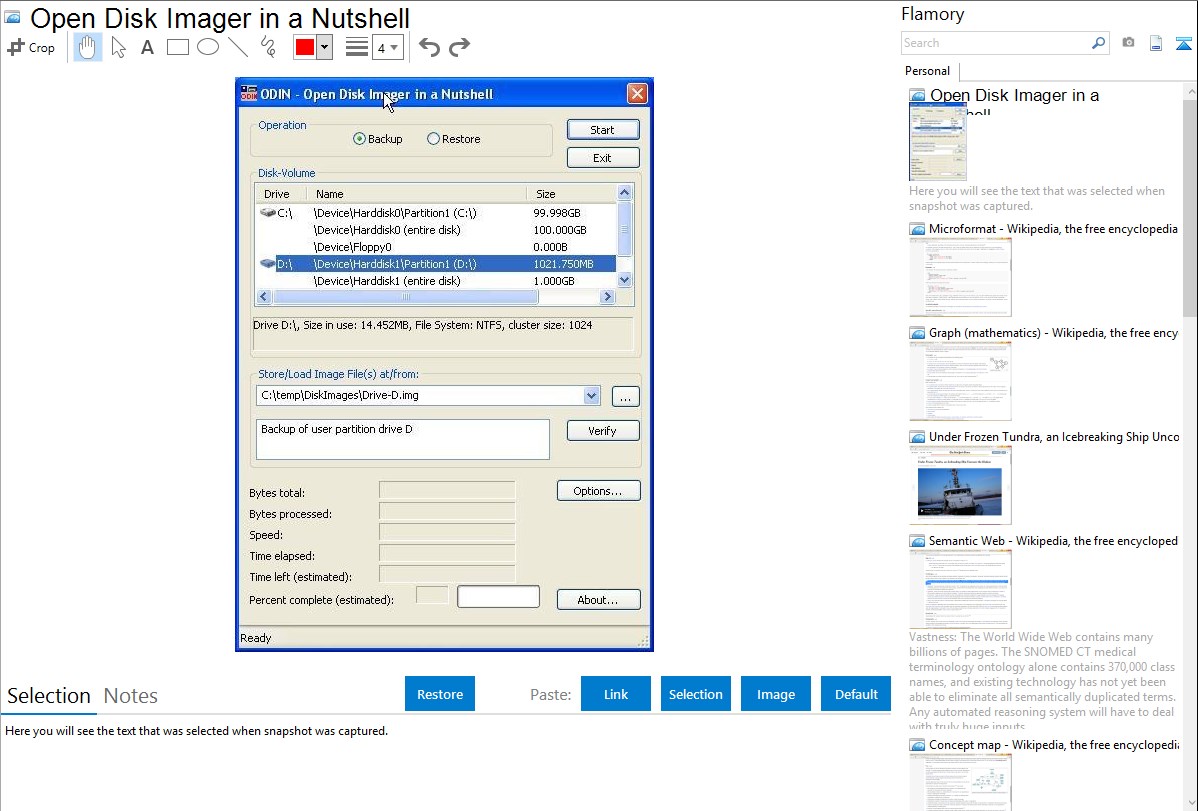Select the Crop tool
This screenshot has width=1198, height=811.
point(31,47)
